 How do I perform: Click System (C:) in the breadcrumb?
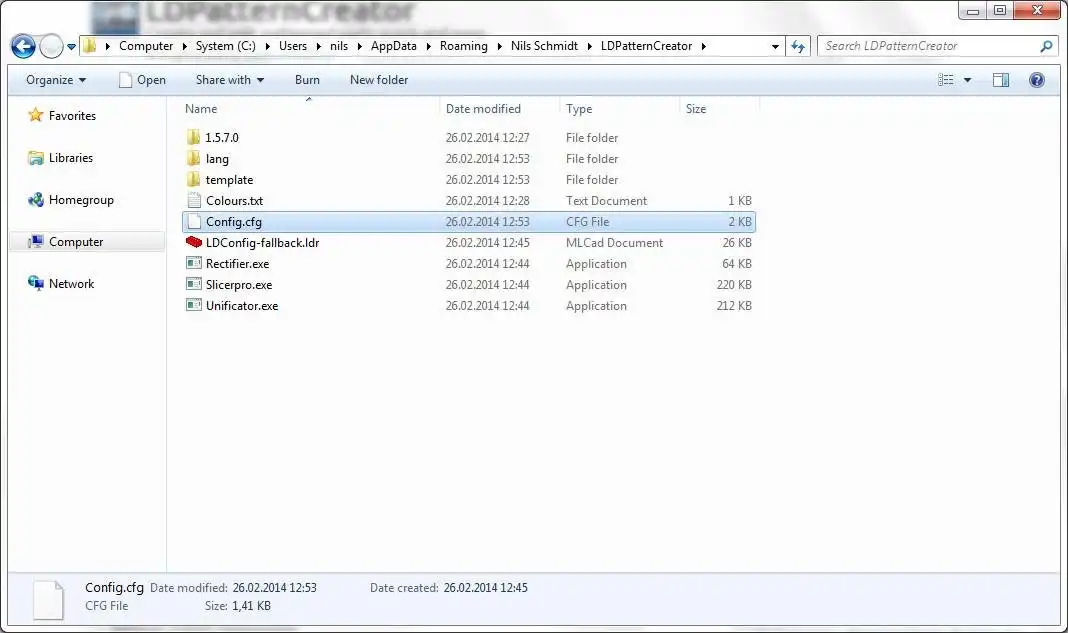click(x=225, y=46)
